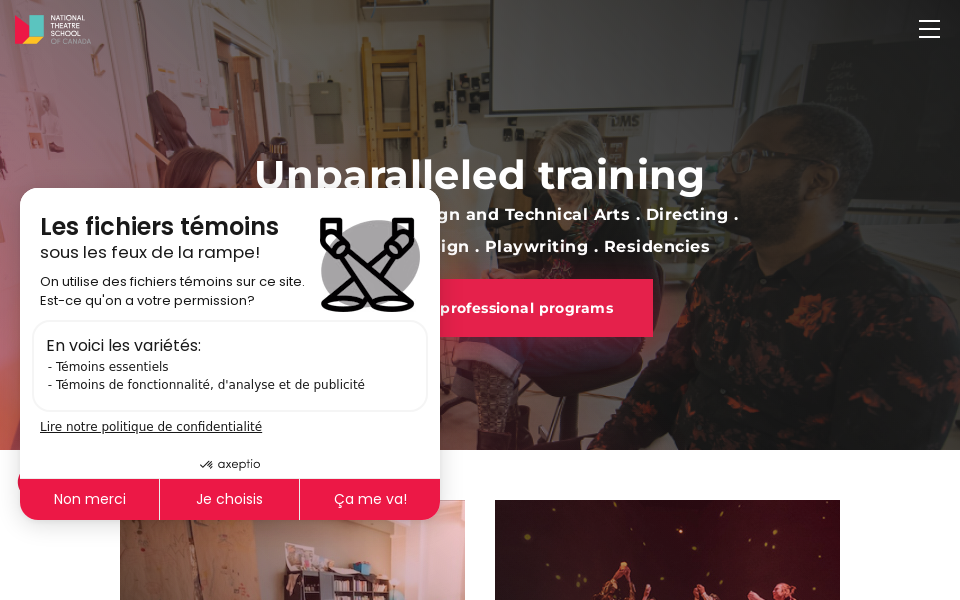Decline cookies with Non merci
This screenshot has width=960, height=600.
pos(89,500)
